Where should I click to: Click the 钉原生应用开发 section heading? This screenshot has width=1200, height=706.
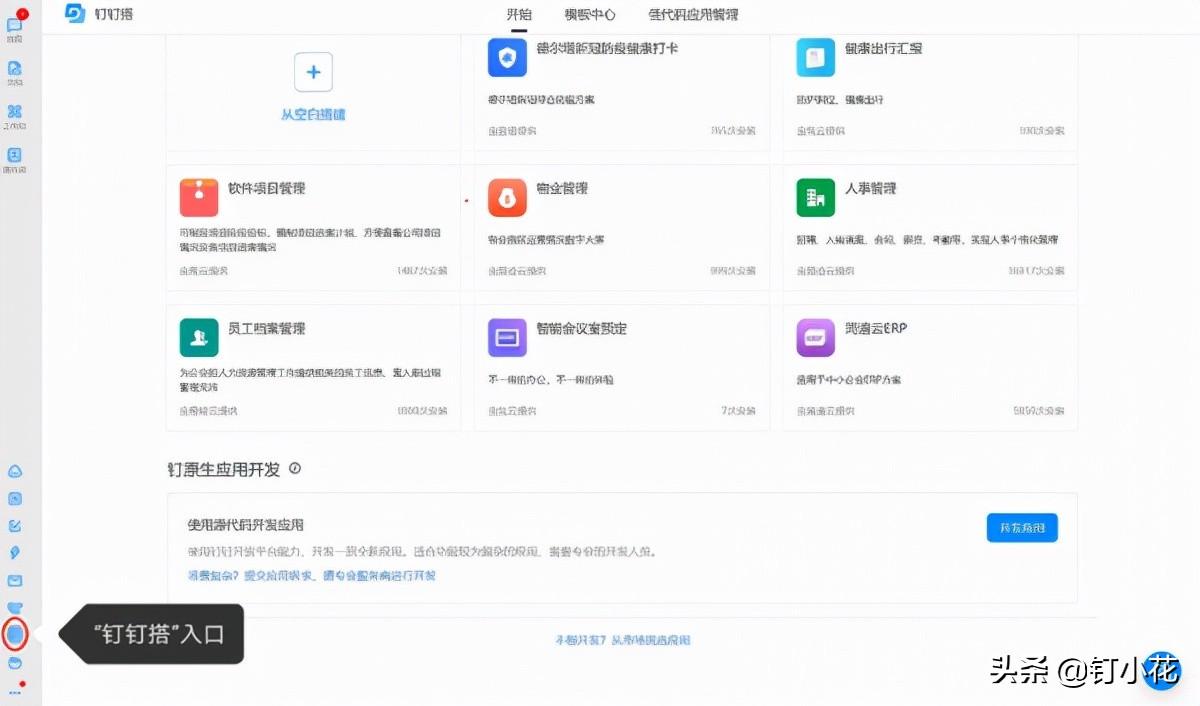point(224,469)
